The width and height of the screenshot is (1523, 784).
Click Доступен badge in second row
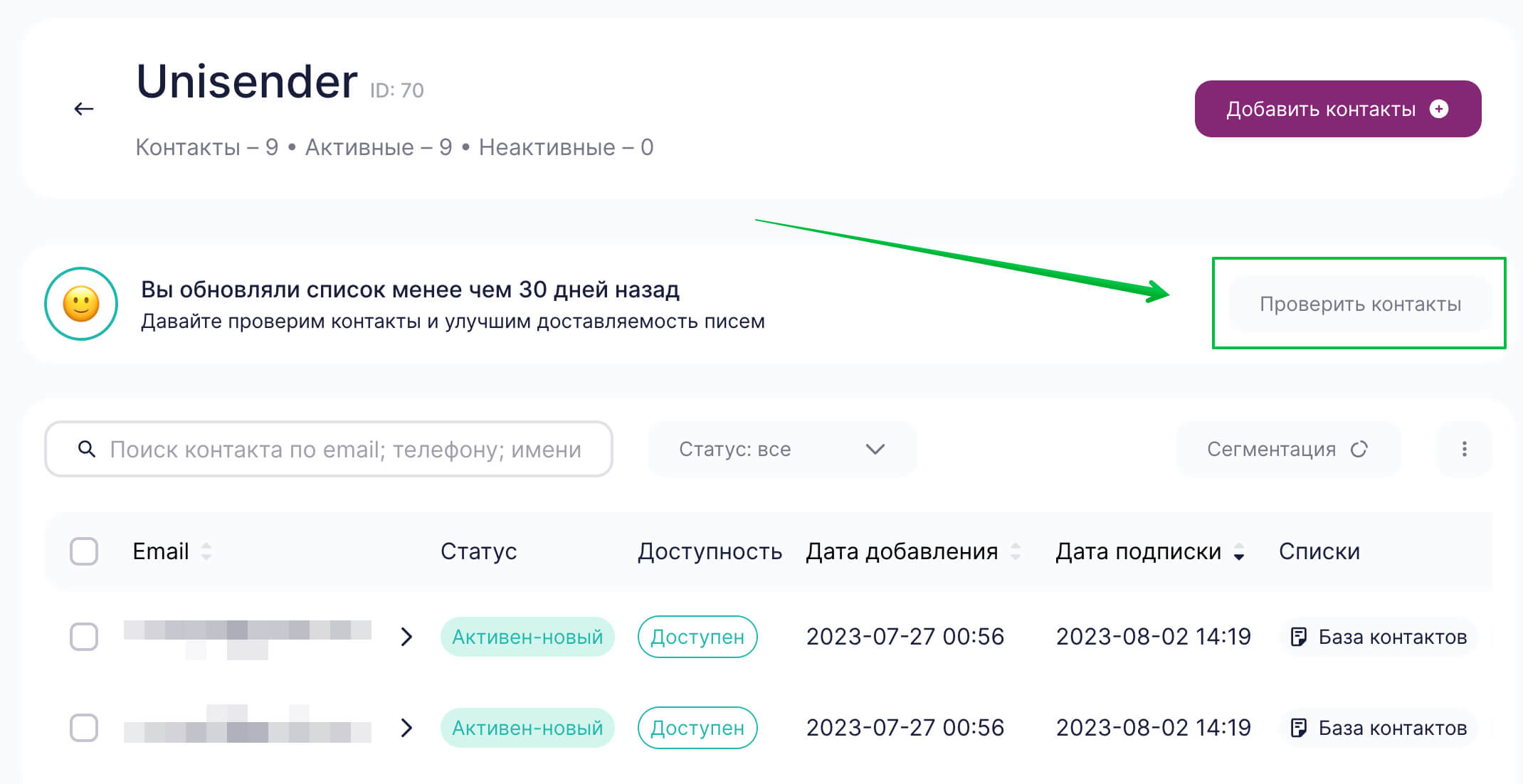click(697, 728)
